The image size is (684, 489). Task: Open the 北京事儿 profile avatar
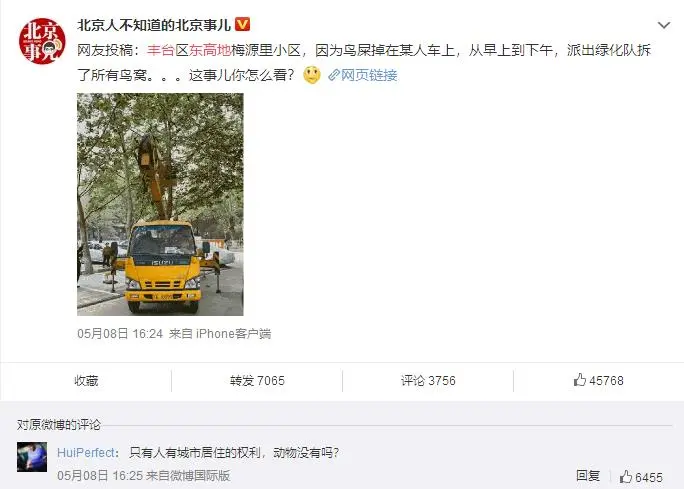tap(42, 41)
